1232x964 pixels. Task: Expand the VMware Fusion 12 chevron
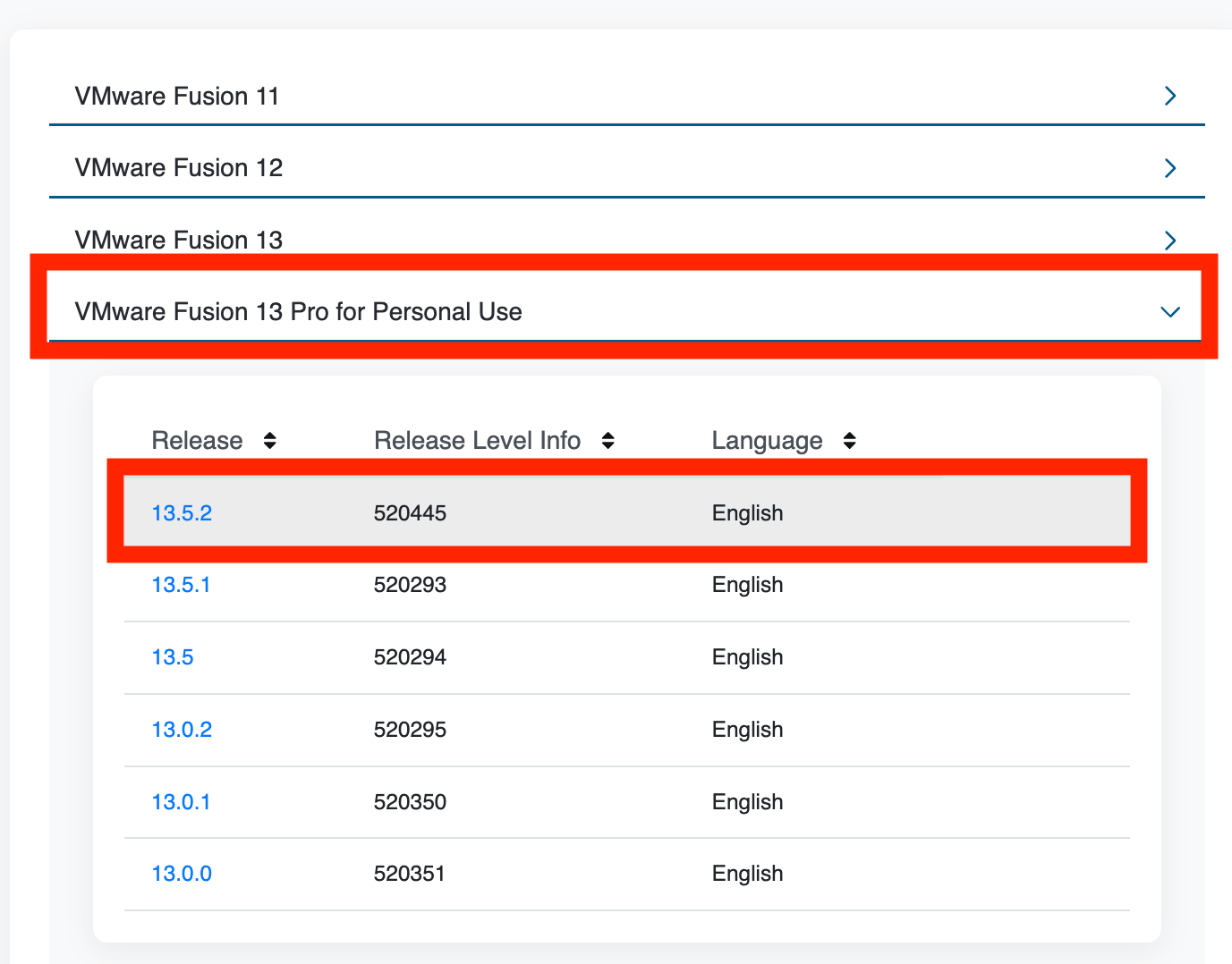[1169, 168]
